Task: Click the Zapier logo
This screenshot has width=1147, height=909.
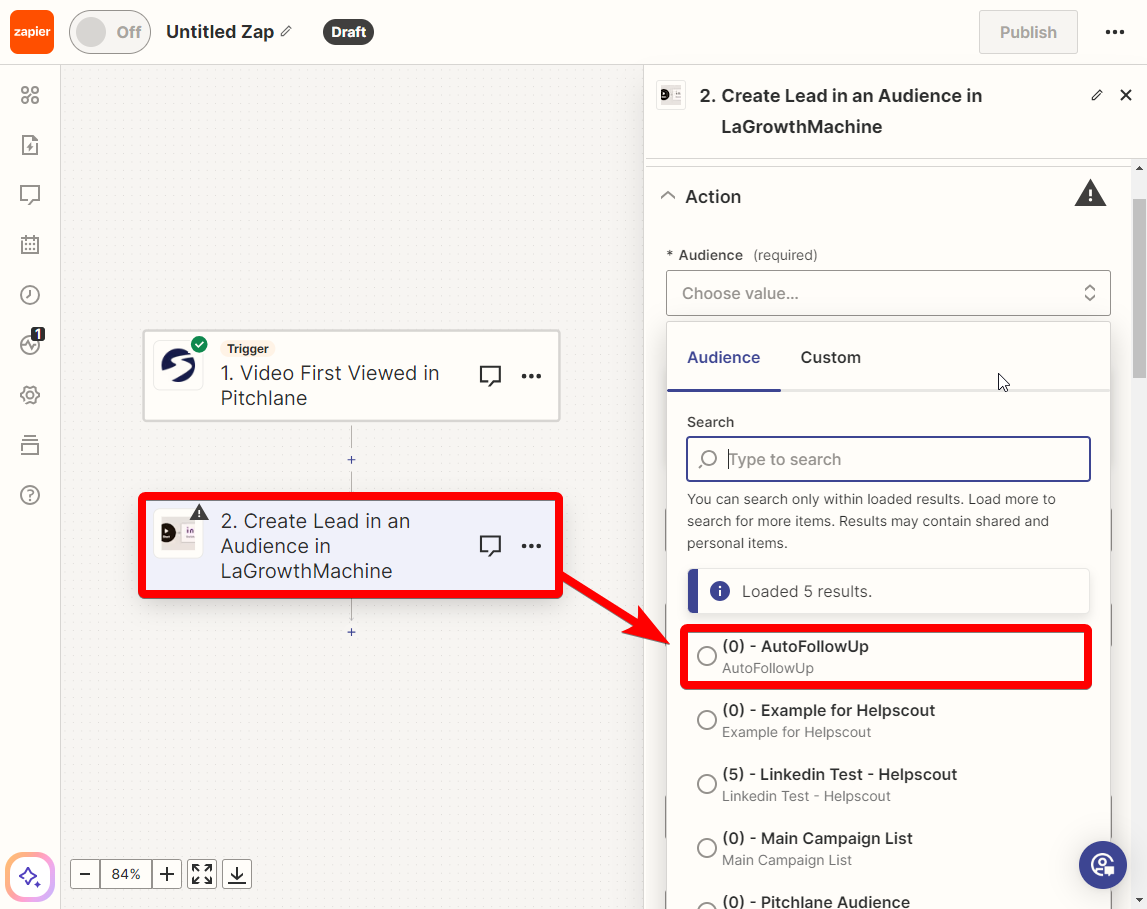Action: click(31, 32)
